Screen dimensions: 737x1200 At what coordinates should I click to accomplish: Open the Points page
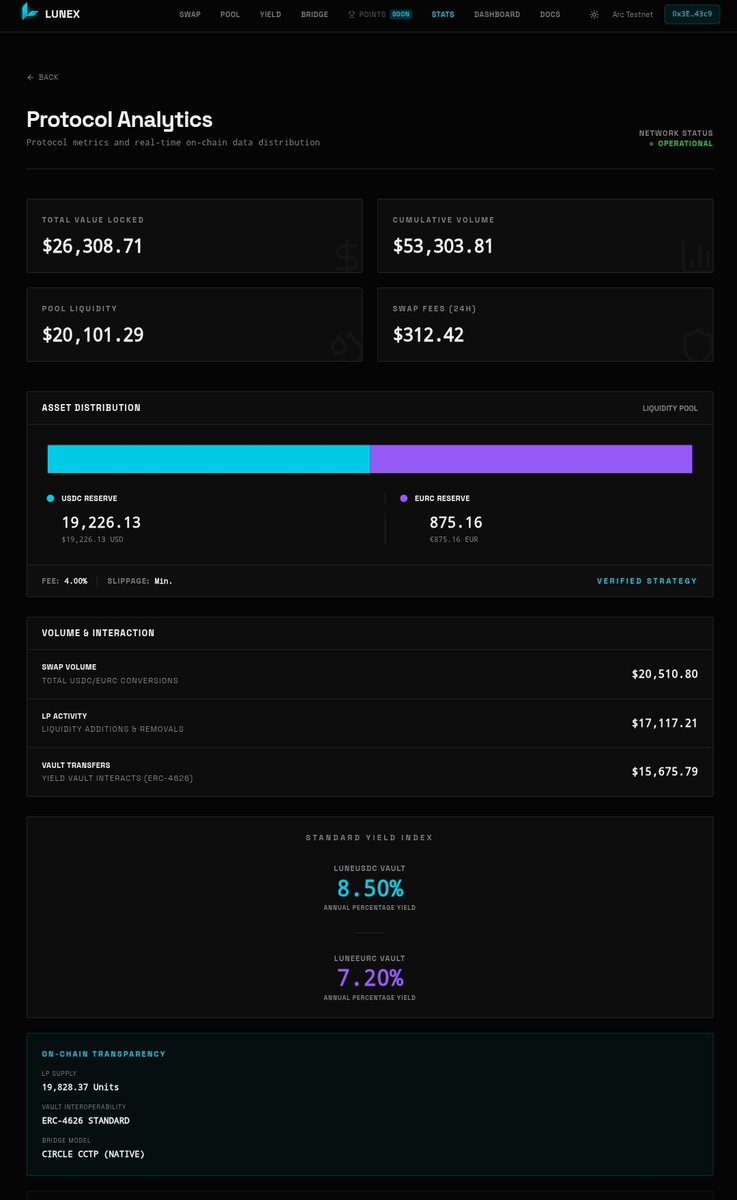[x=372, y=15]
